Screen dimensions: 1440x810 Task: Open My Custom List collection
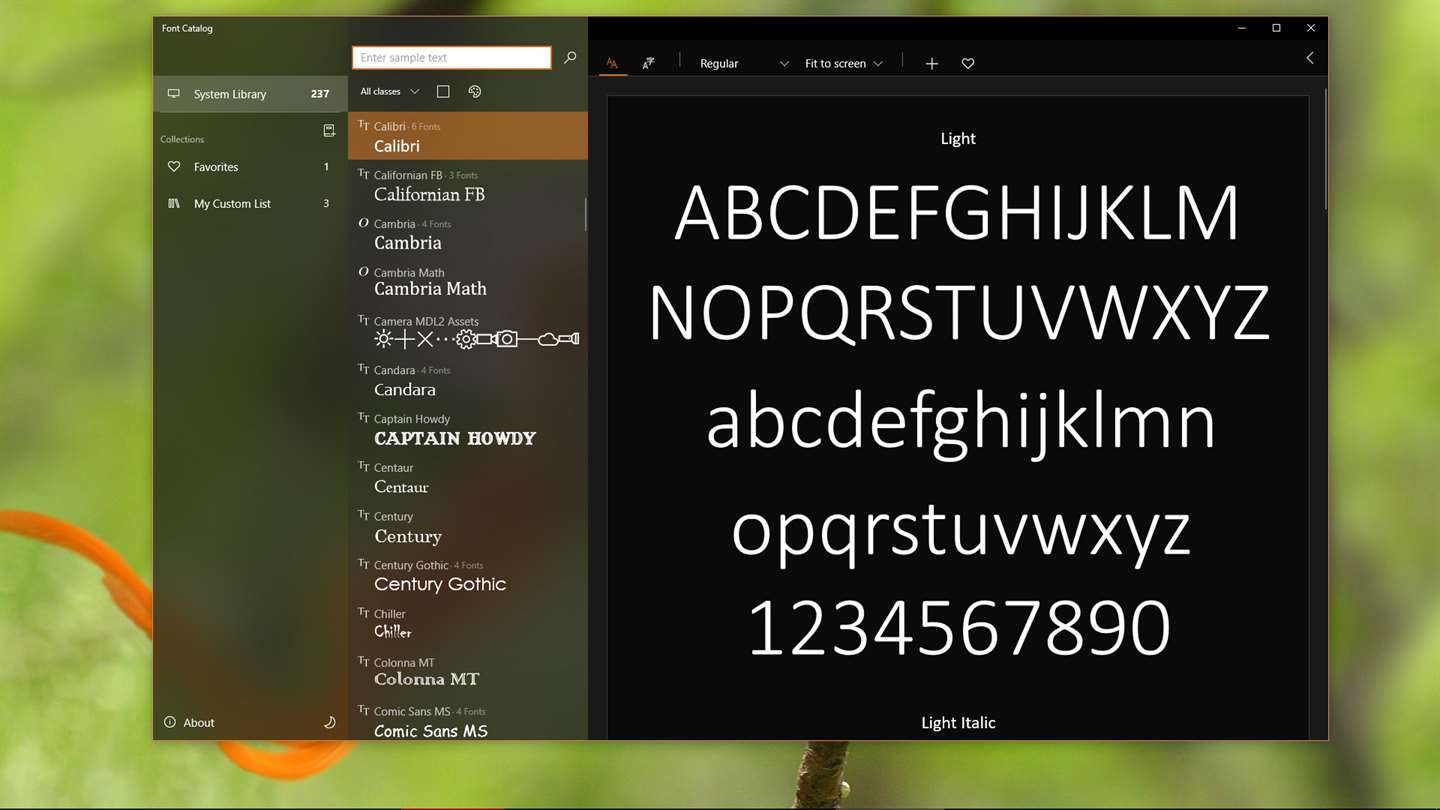[x=250, y=203]
